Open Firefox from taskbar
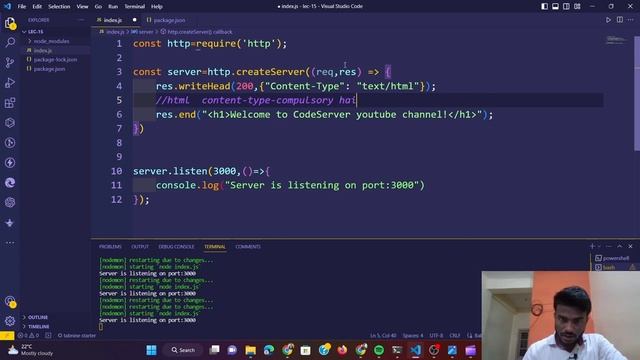Image resolution: width=640 pixels, height=360 pixels. tap(342, 350)
